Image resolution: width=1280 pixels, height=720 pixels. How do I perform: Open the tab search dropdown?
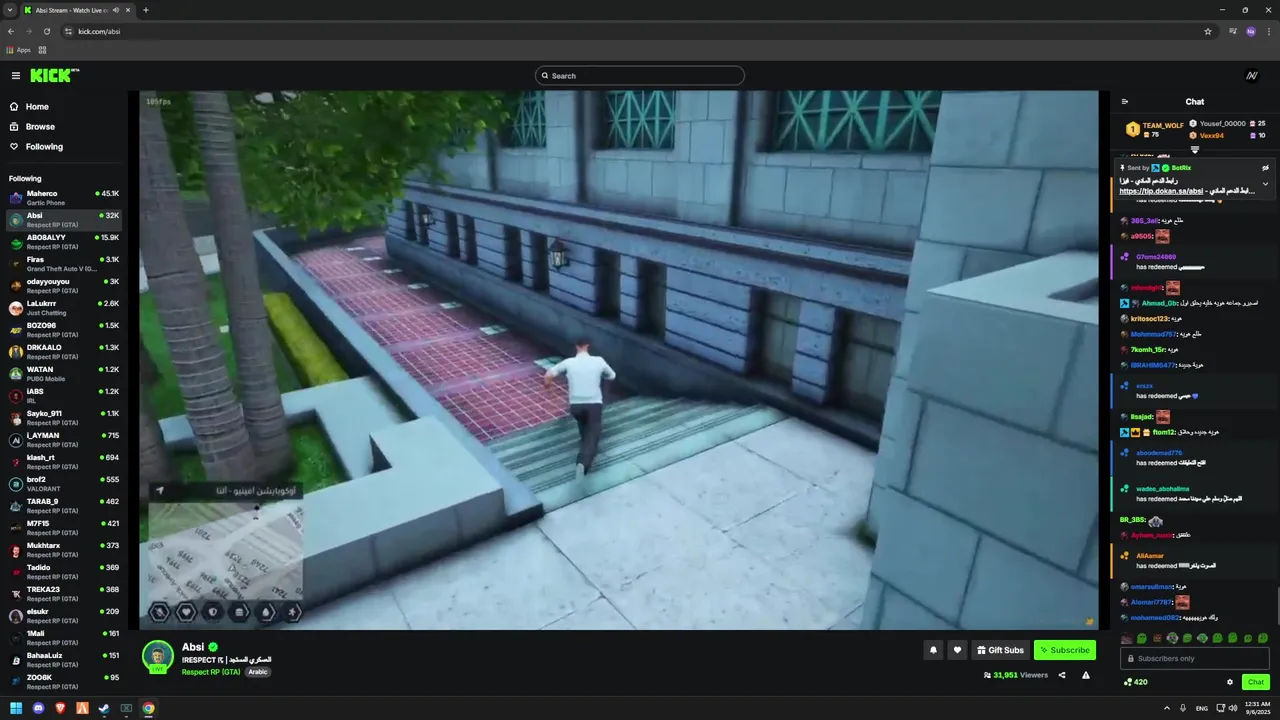(x=10, y=10)
